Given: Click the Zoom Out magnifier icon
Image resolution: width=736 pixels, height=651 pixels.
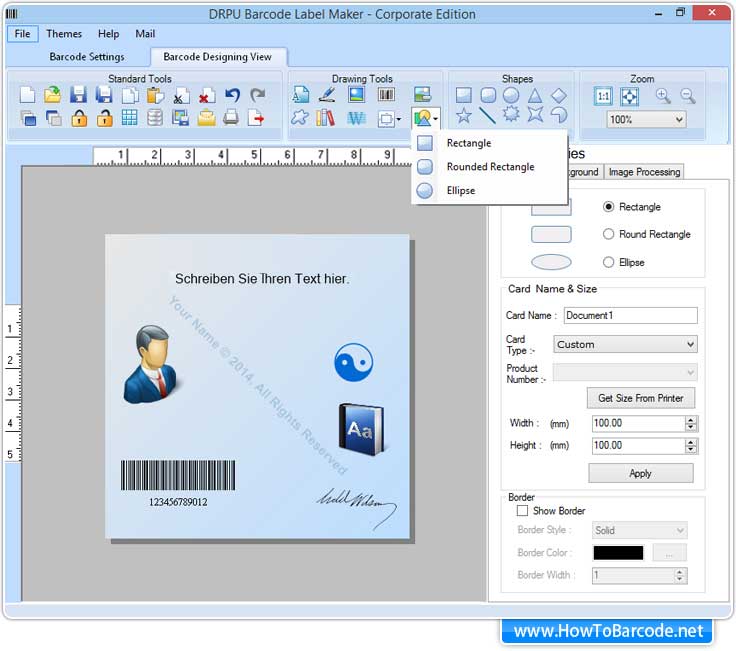Looking at the screenshot, I should point(688,96).
